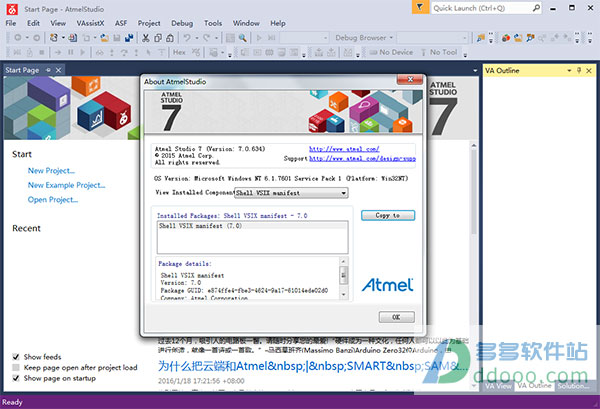The height and width of the screenshot is (409, 600).
Task: Open the Project menu
Action: [x=149, y=23]
